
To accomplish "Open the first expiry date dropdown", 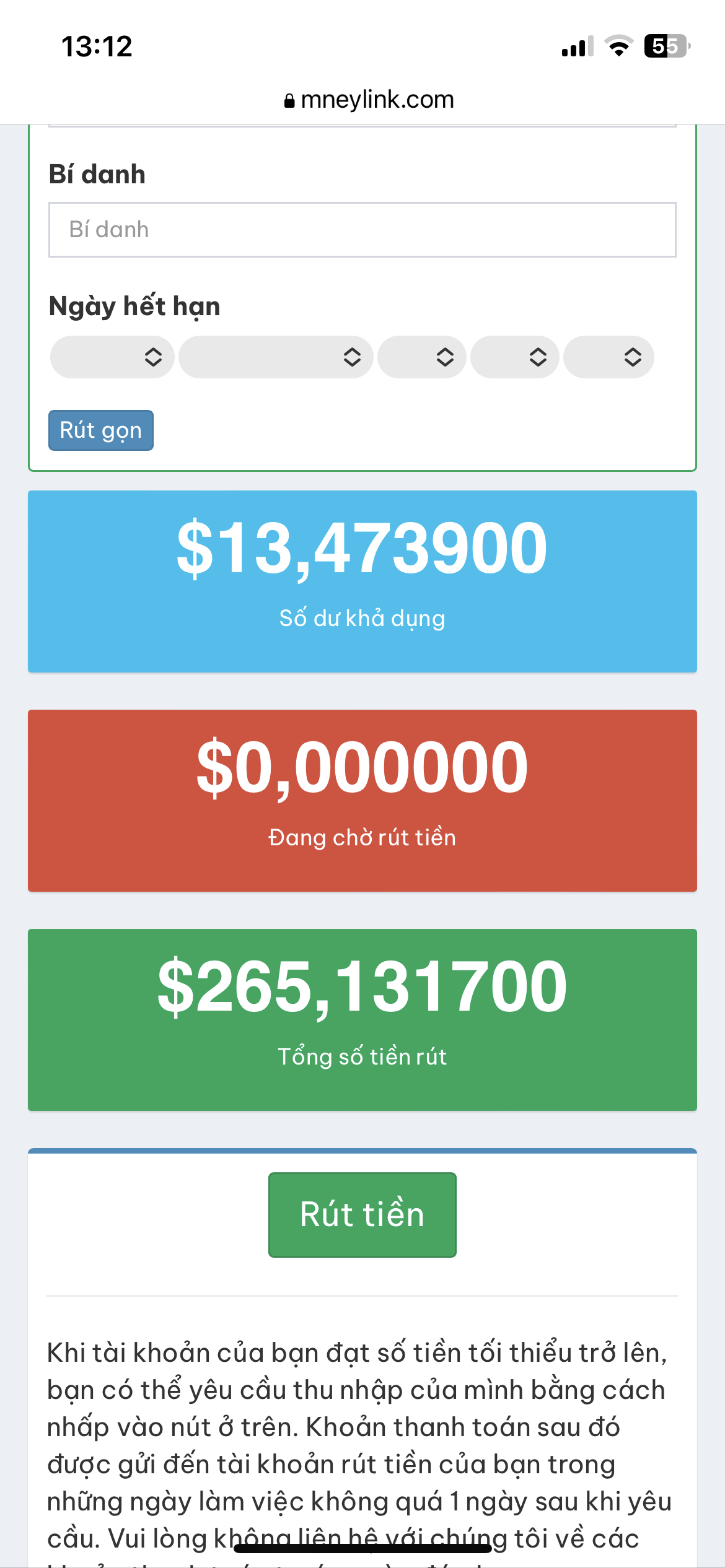I will (x=112, y=357).
